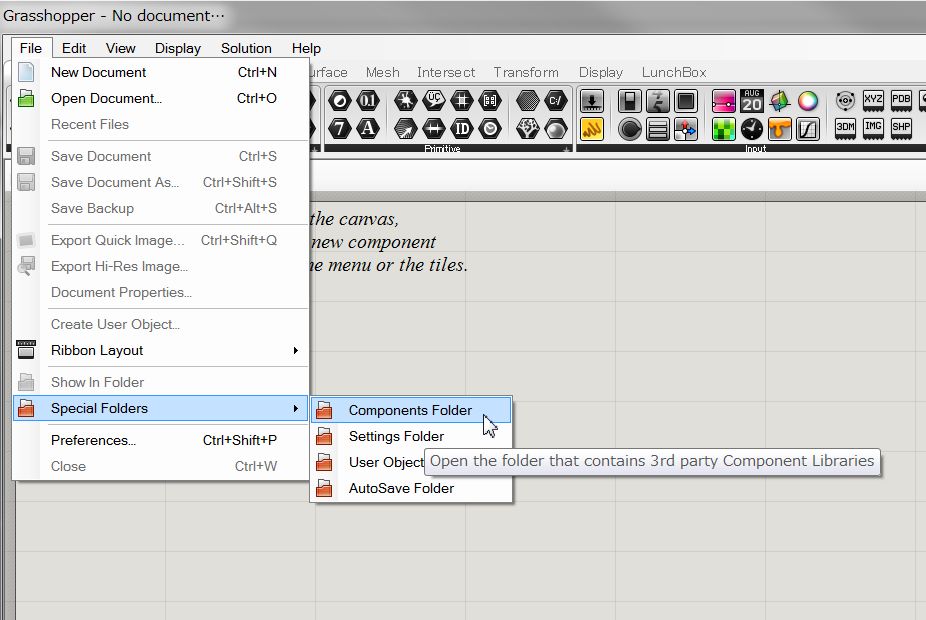The image size is (926, 620).
Task: Open the Settings Folder
Action: coord(411,436)
